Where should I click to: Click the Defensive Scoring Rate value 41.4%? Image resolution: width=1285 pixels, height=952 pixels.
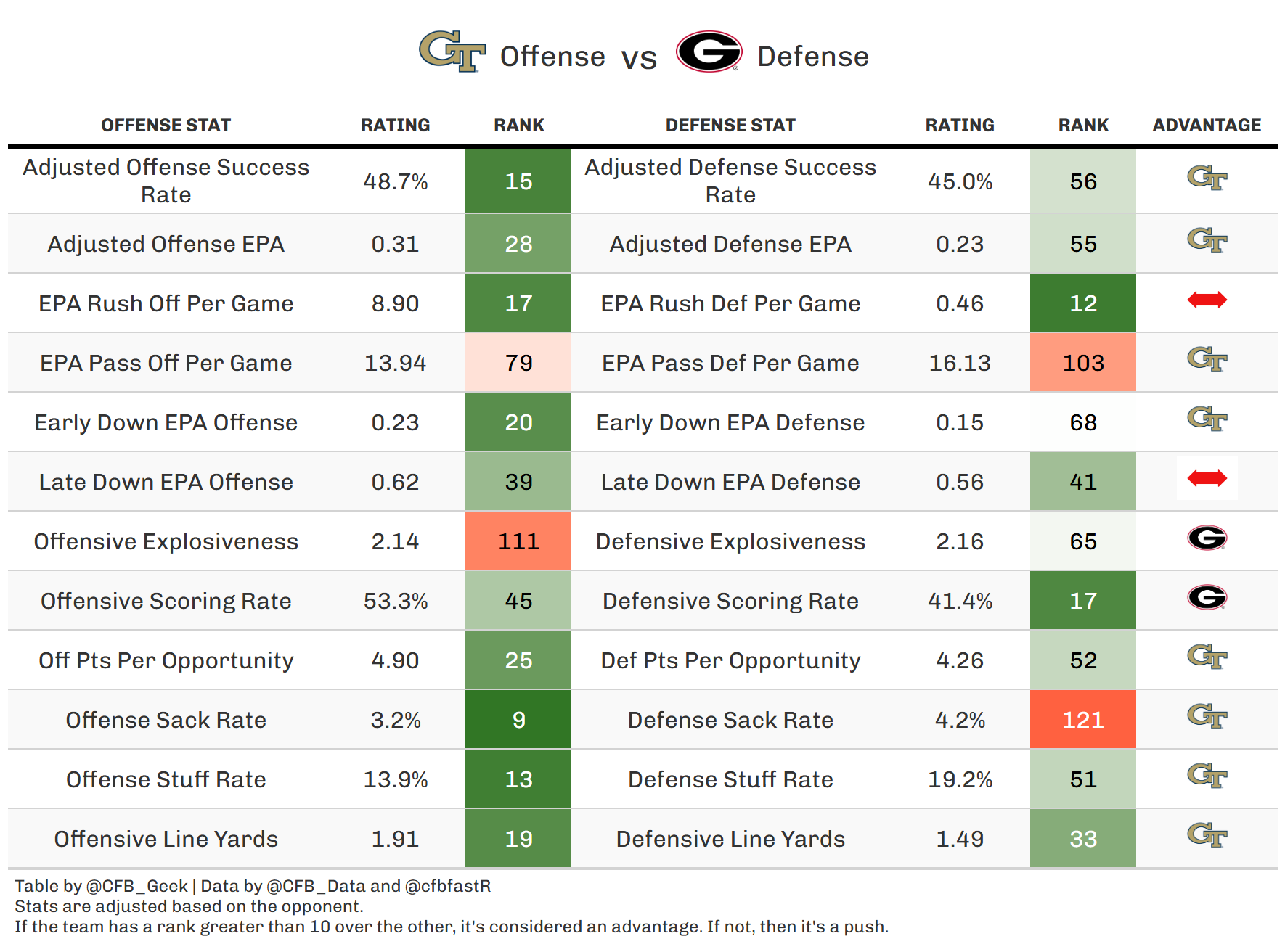[960, 601]
